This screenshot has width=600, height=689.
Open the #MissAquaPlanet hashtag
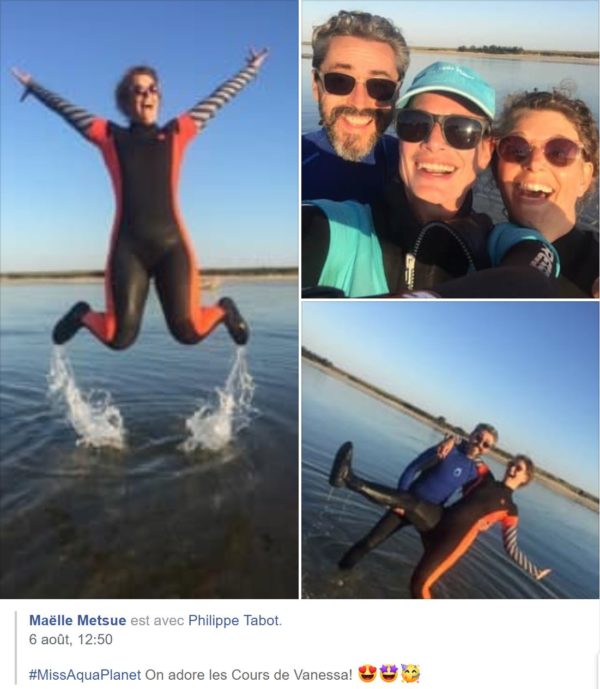click(85, 674)
